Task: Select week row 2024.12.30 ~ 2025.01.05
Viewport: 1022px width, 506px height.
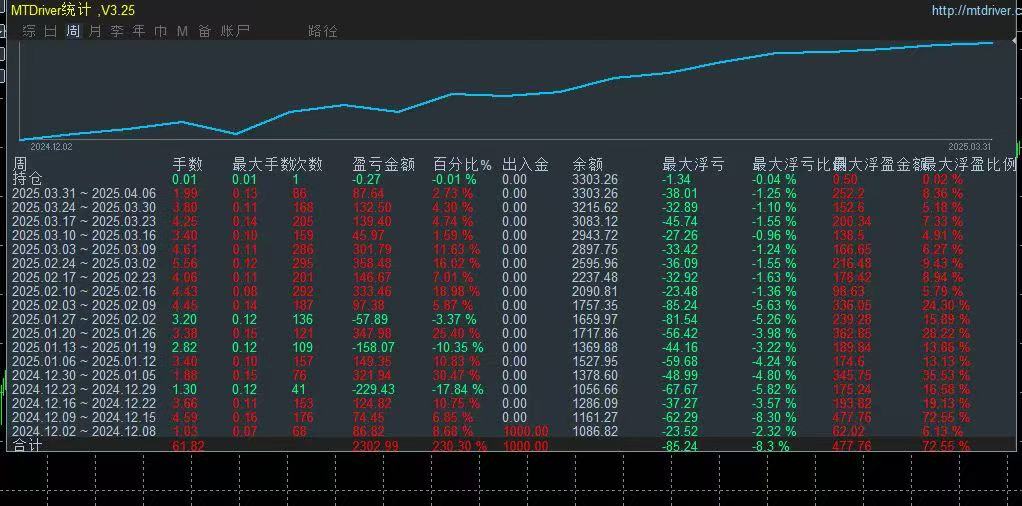Action: pyautogui.click(x=85, y=376)
